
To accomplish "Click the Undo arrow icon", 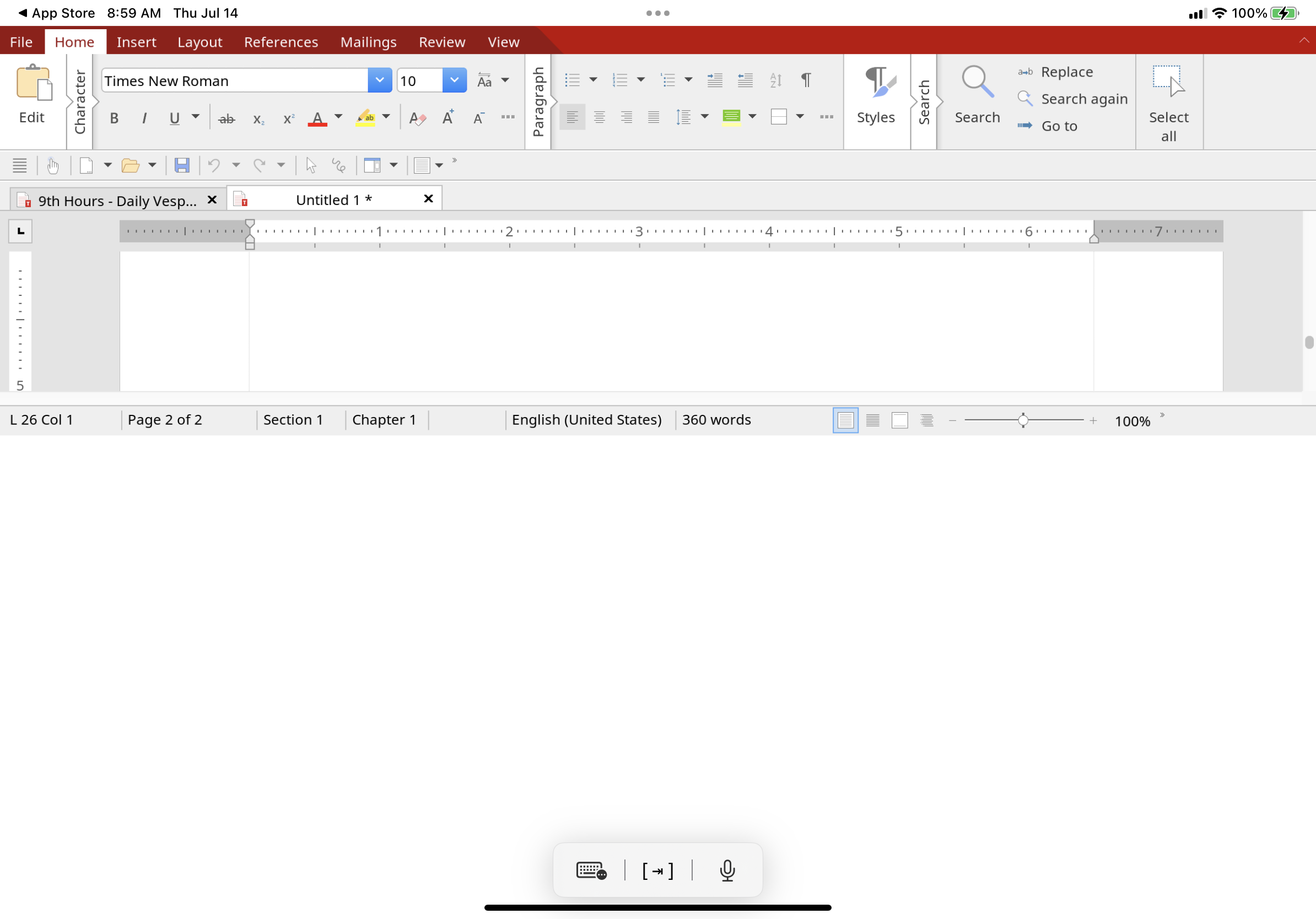I will click(214, 166).
